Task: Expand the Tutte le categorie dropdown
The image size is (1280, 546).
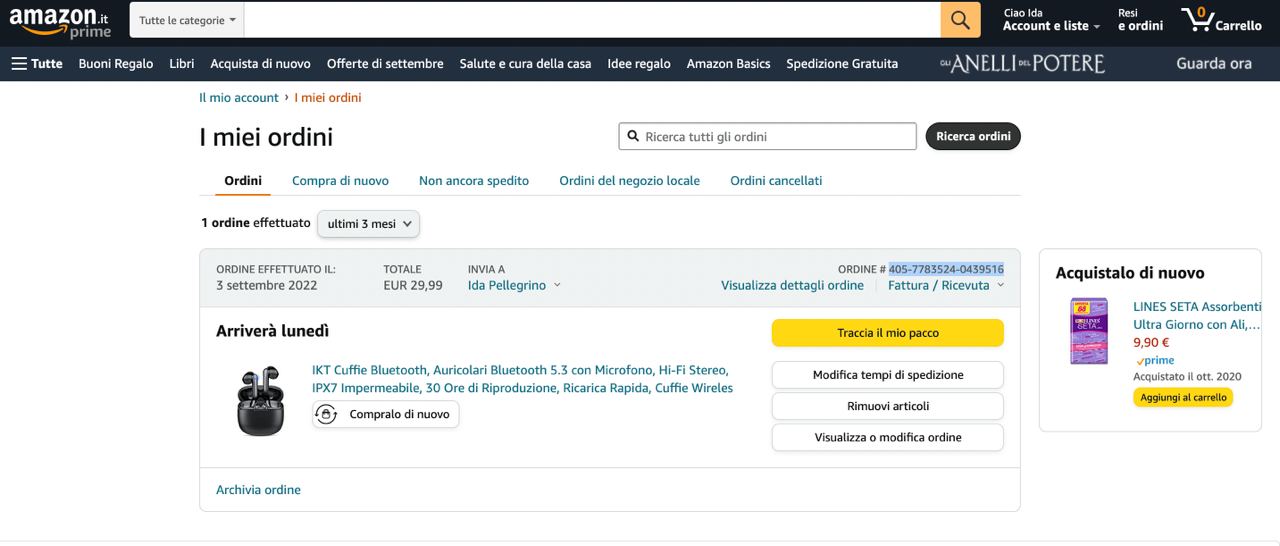Action: tap(188, 20)
